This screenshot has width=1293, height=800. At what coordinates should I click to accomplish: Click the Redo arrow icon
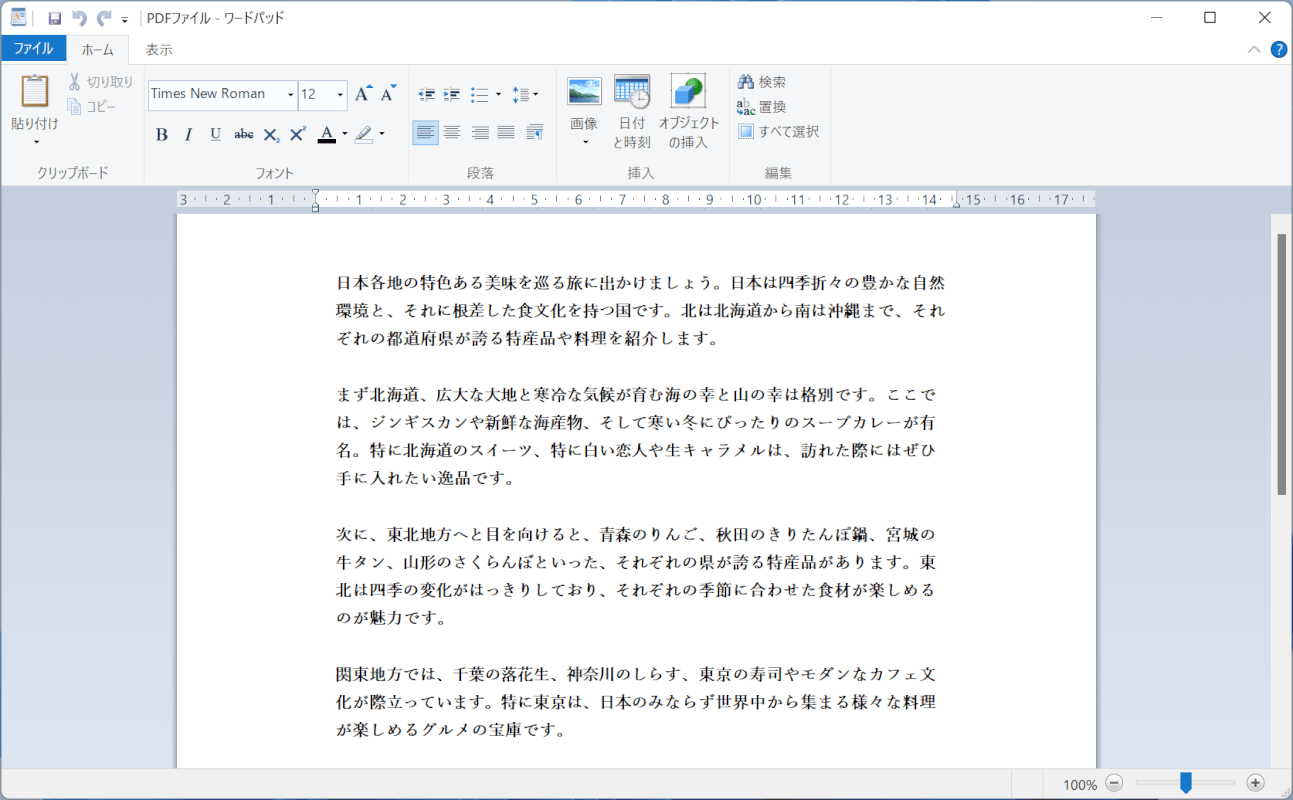pos(104,18)
